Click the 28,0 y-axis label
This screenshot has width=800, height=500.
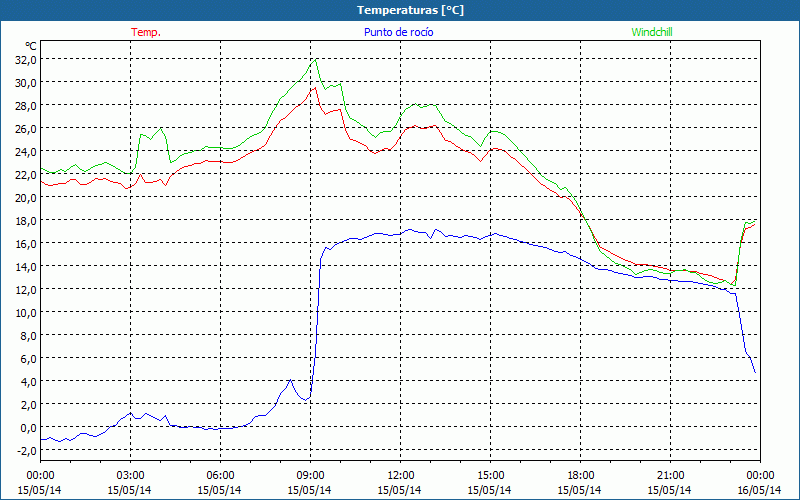point(27,106)
